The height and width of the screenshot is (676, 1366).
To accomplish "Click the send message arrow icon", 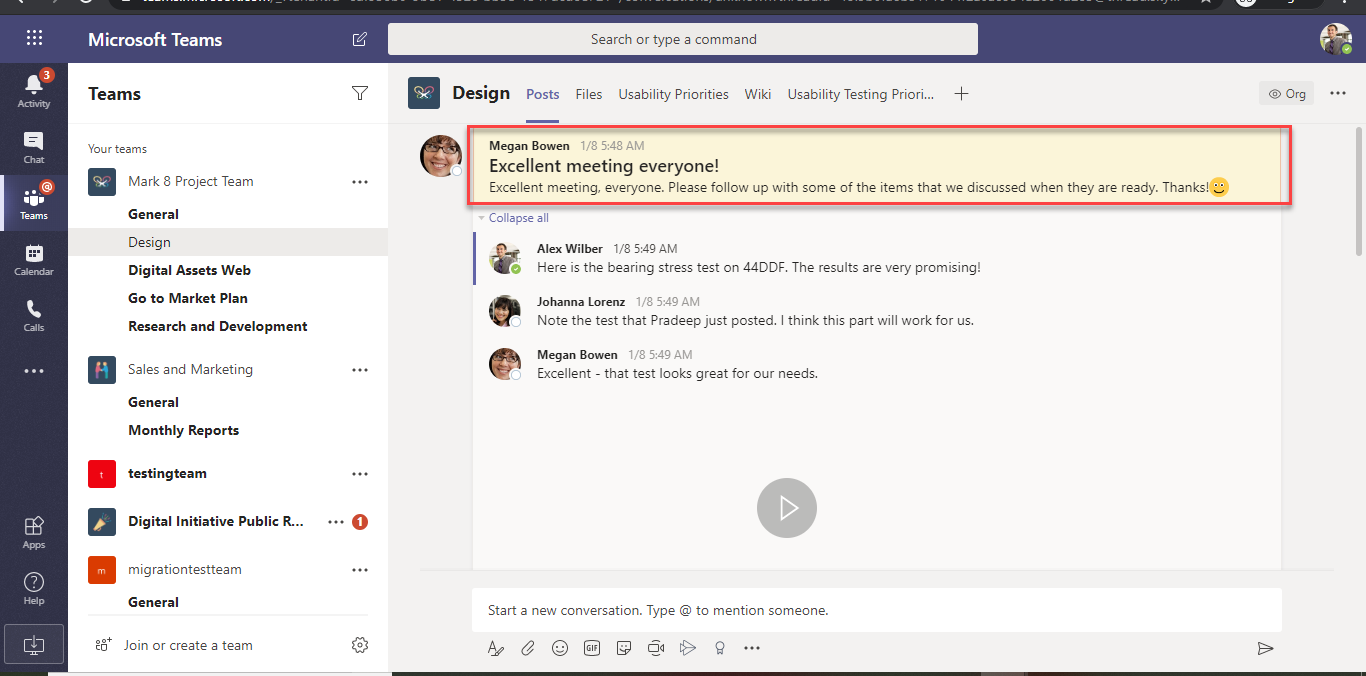I will pyautogui.click(x=1265, y=648).
